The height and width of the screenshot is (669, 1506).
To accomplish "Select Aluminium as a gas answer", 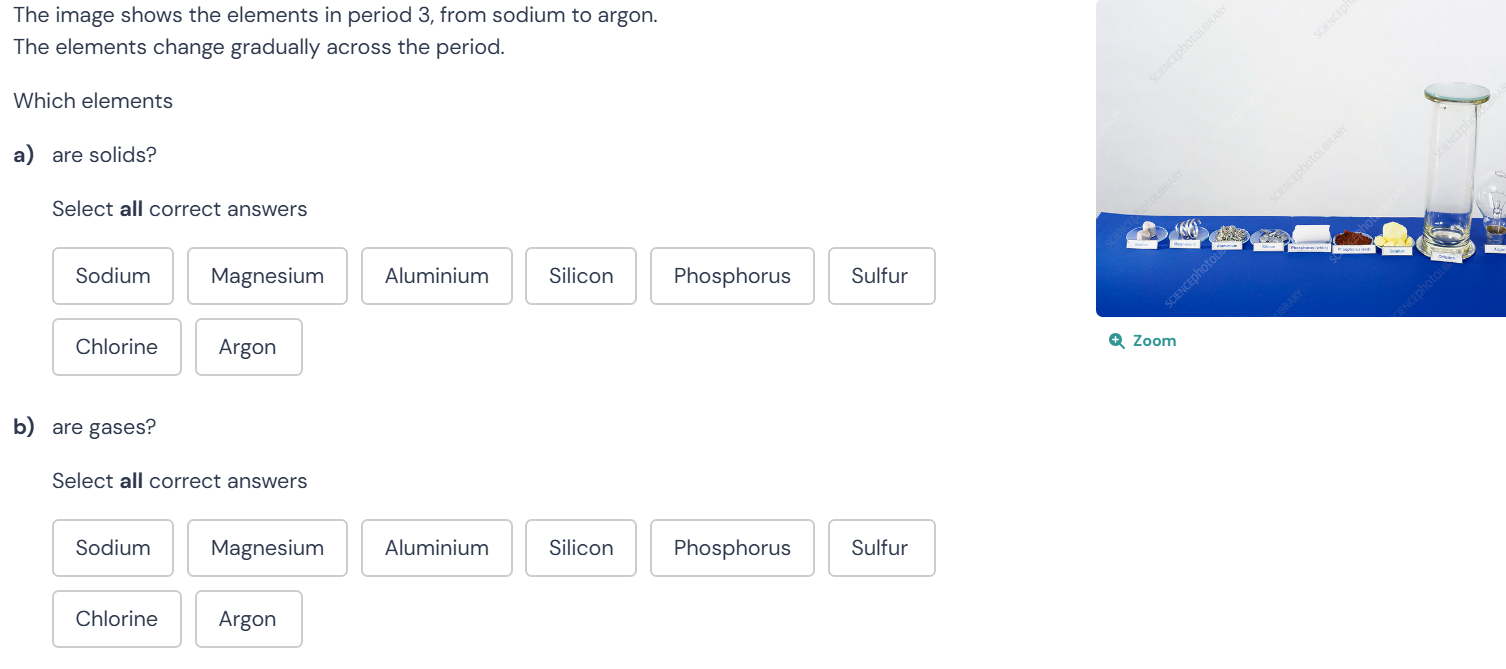I will tap(437, 548).
